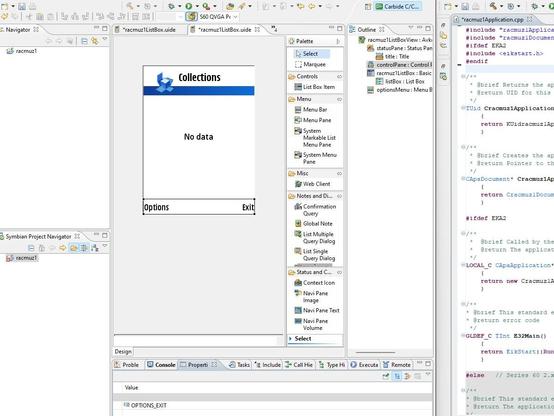Viewport: 554px width, 416px height.
Task: Select Menu Bar palette item
Action: click(x=311, y=110)
